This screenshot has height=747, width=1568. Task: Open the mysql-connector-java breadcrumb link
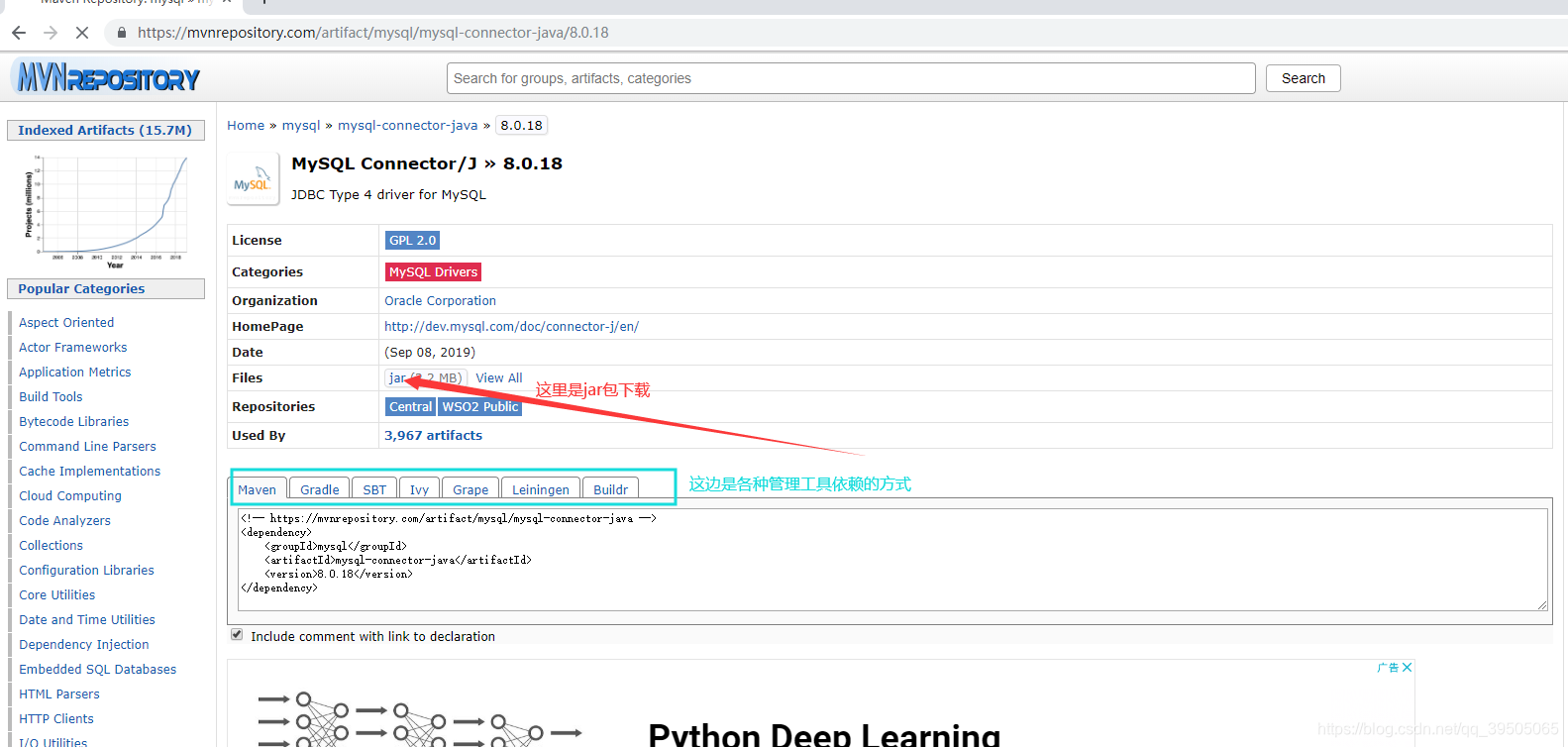tap(407, 126)
